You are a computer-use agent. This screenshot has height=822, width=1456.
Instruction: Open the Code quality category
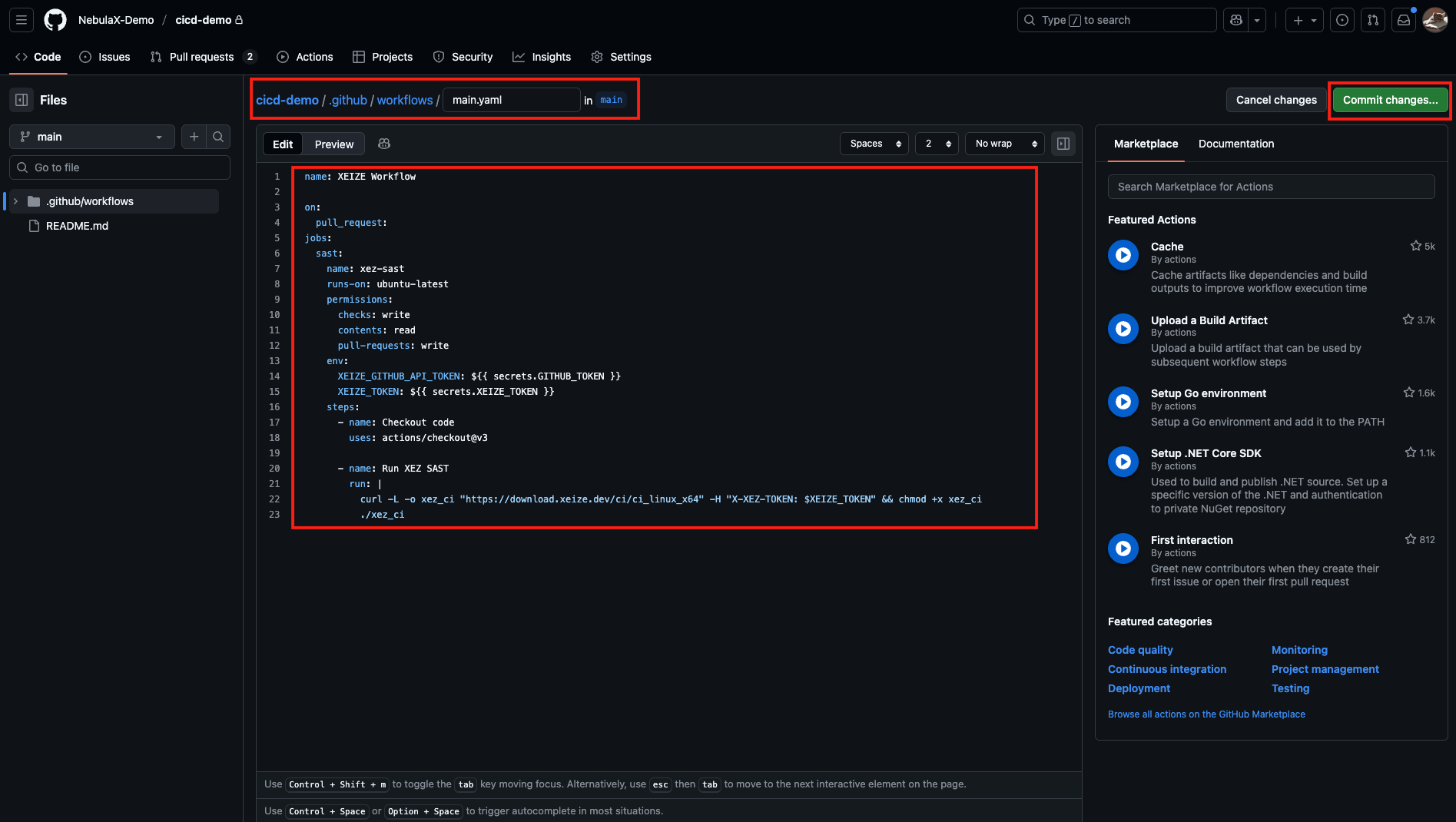(1140, 650)
